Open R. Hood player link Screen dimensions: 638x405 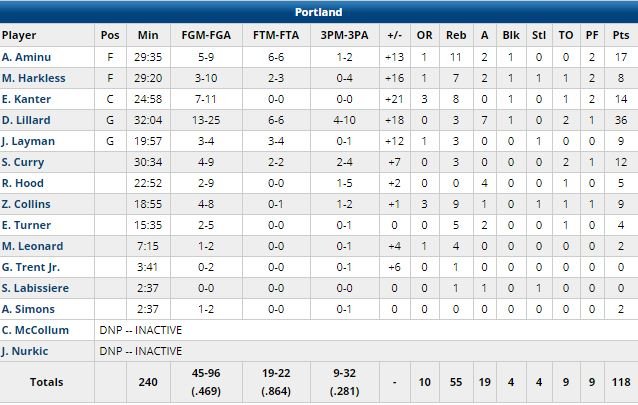pyautogui.click(x=21, y=183)
